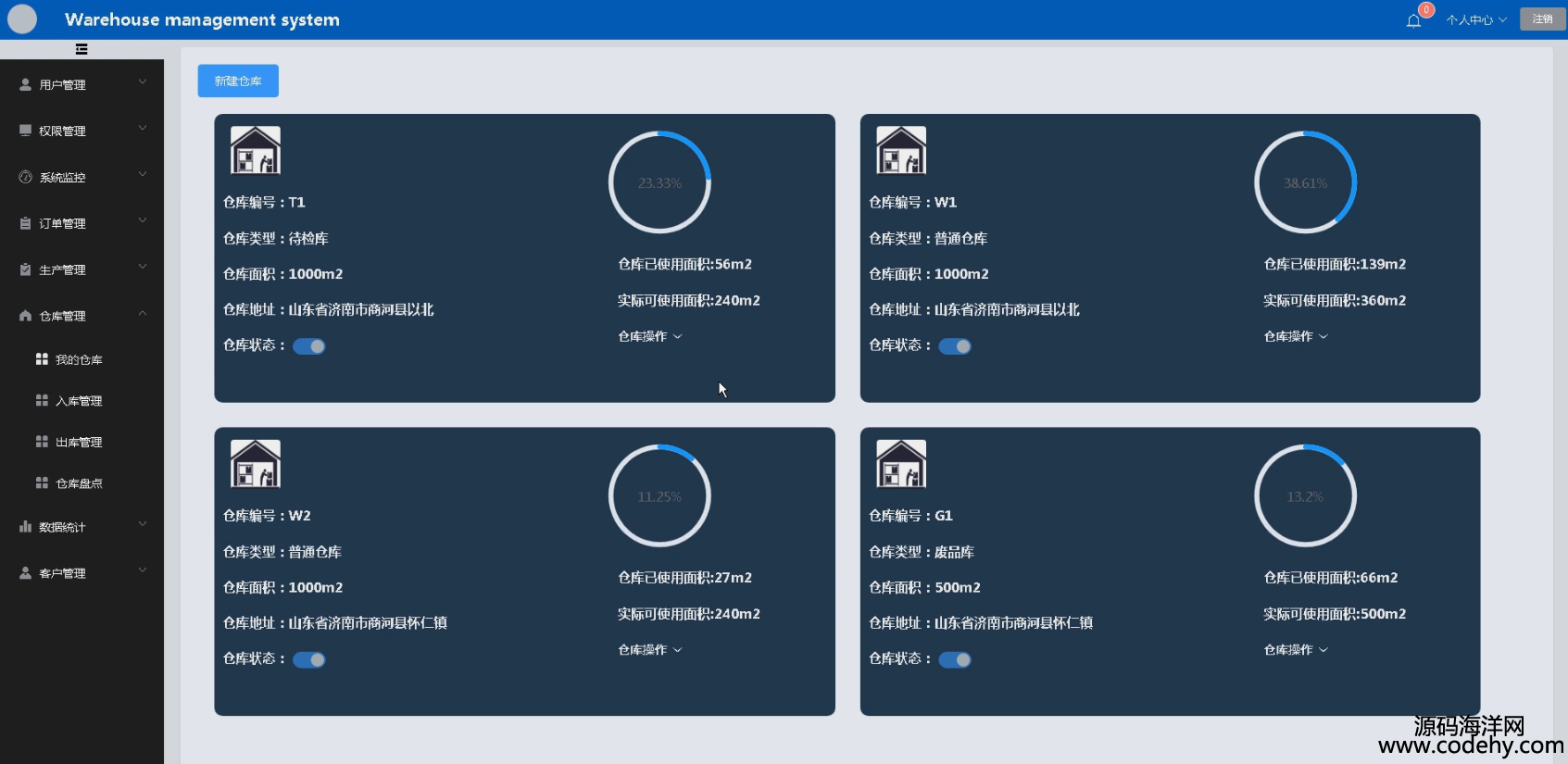1568x764 pixels.
Task: Open 仓库操作 dropdown for warehouse W2
Action: (650, 650)
